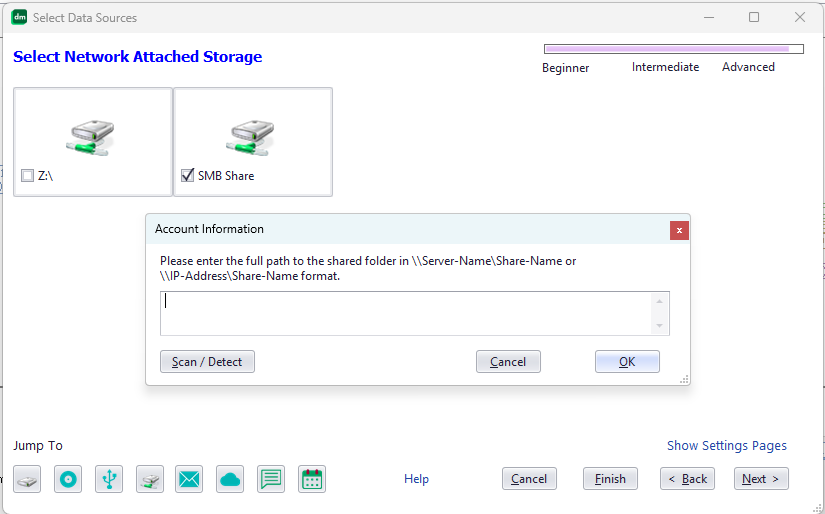
Task: Jump to the USB devices icon
Action: coord(109,479)
